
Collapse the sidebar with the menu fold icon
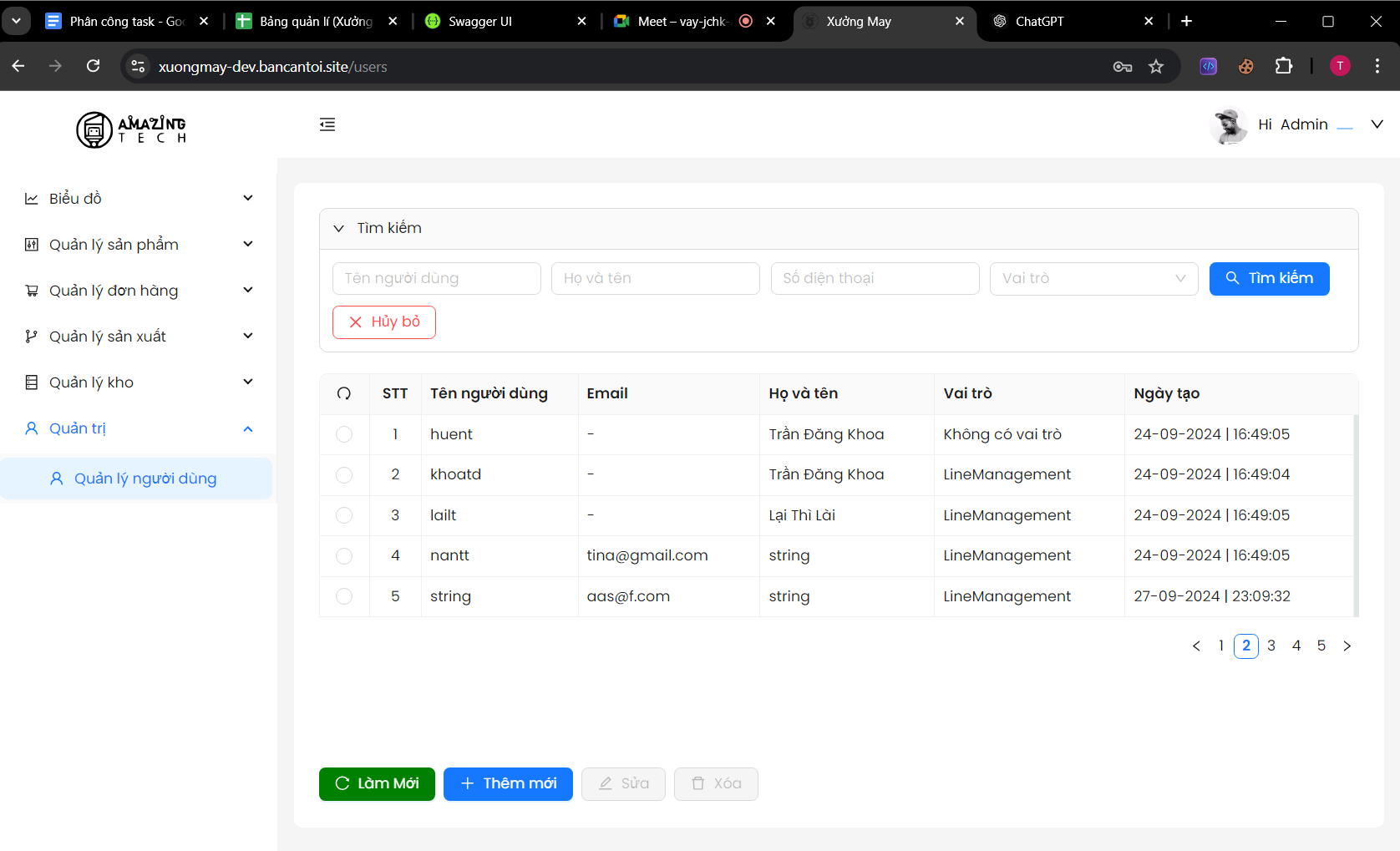(x=327, y=124)
